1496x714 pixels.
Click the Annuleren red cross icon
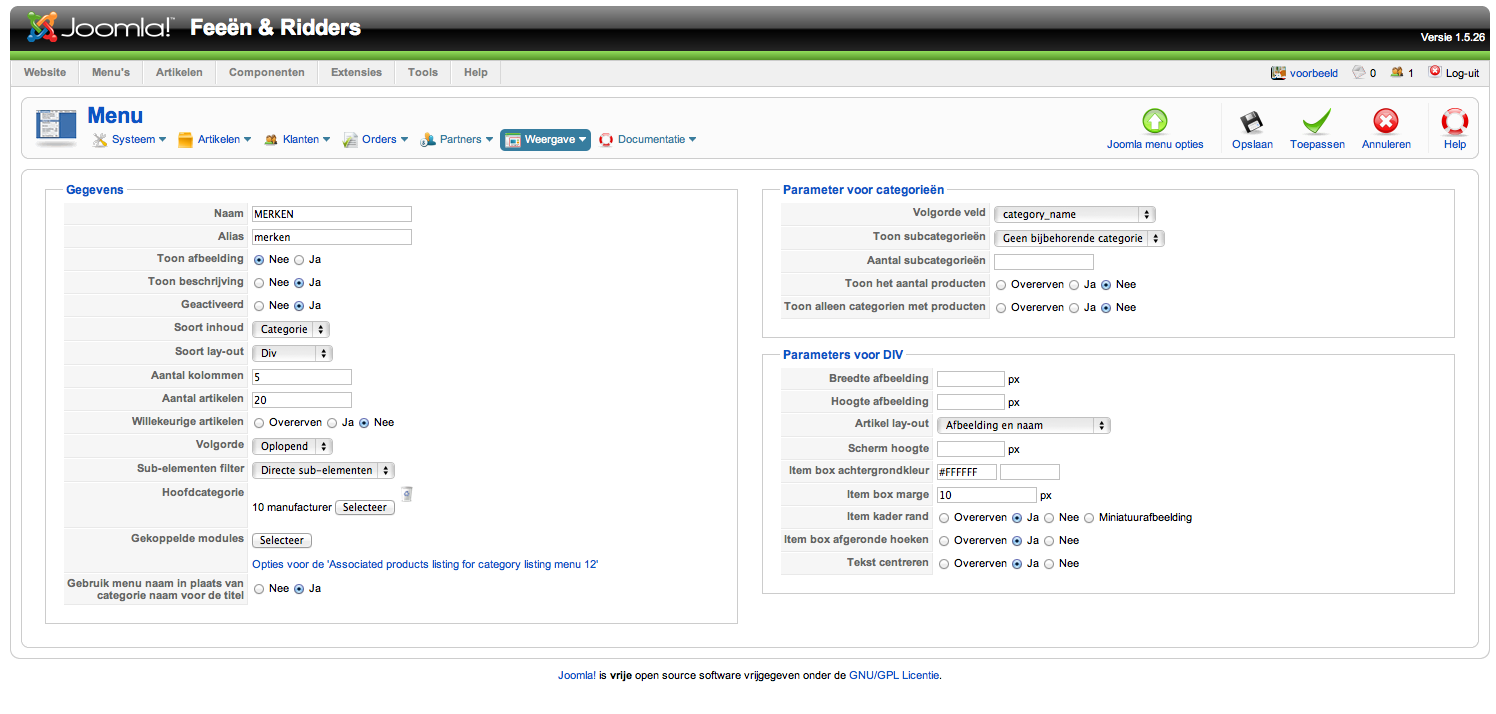(1386, 121)
